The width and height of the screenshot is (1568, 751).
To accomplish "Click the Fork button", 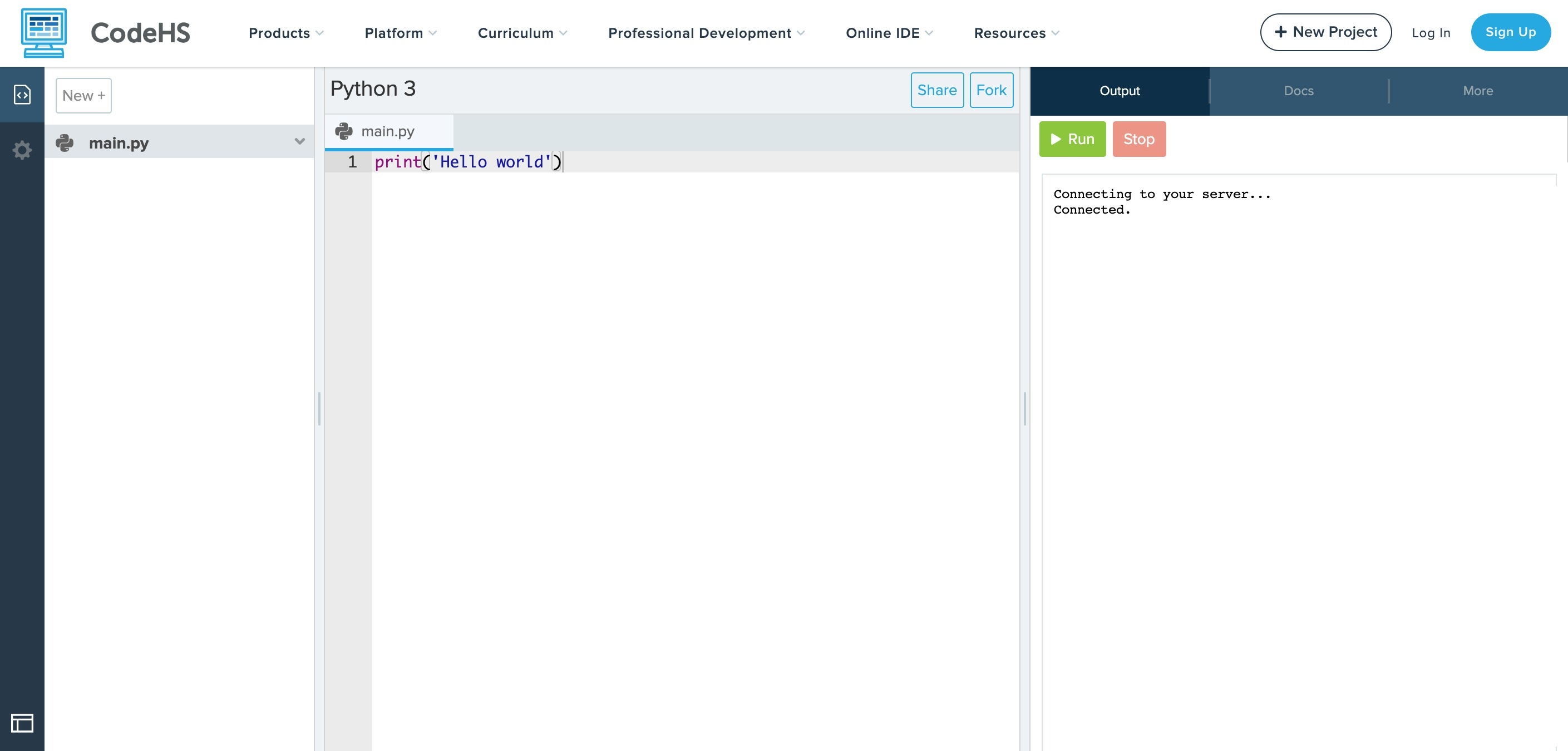I will (992, 90).
